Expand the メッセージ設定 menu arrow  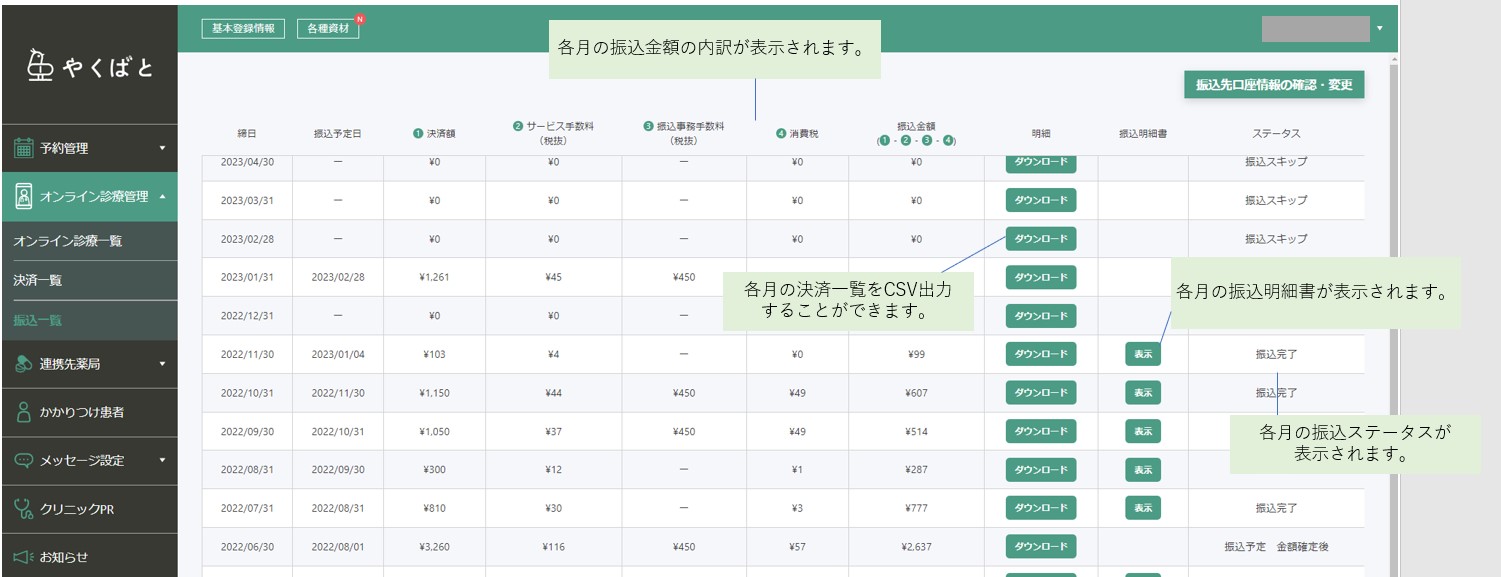(x=162, y=461)
